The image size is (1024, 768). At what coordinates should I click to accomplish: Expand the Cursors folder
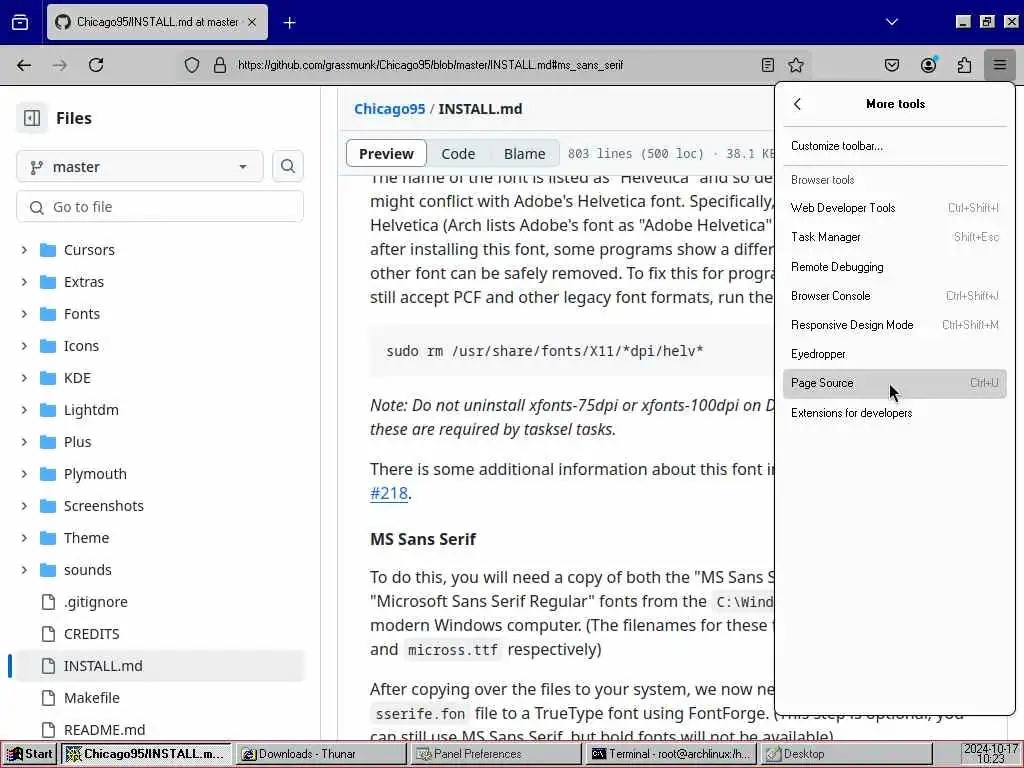[x=24, y=250]
